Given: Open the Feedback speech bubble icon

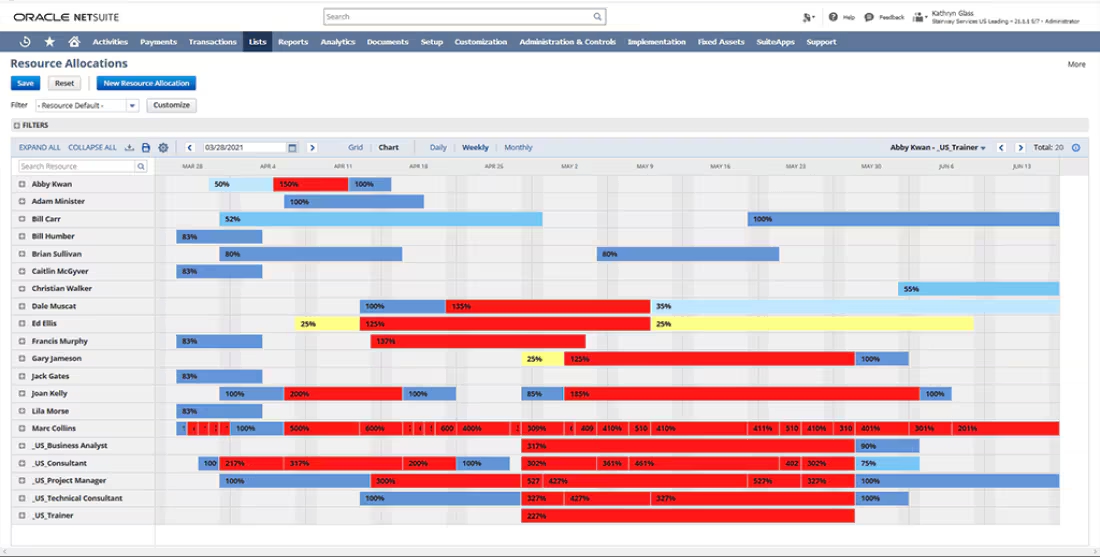Looking at the screenshot, I should coord(869,17).
